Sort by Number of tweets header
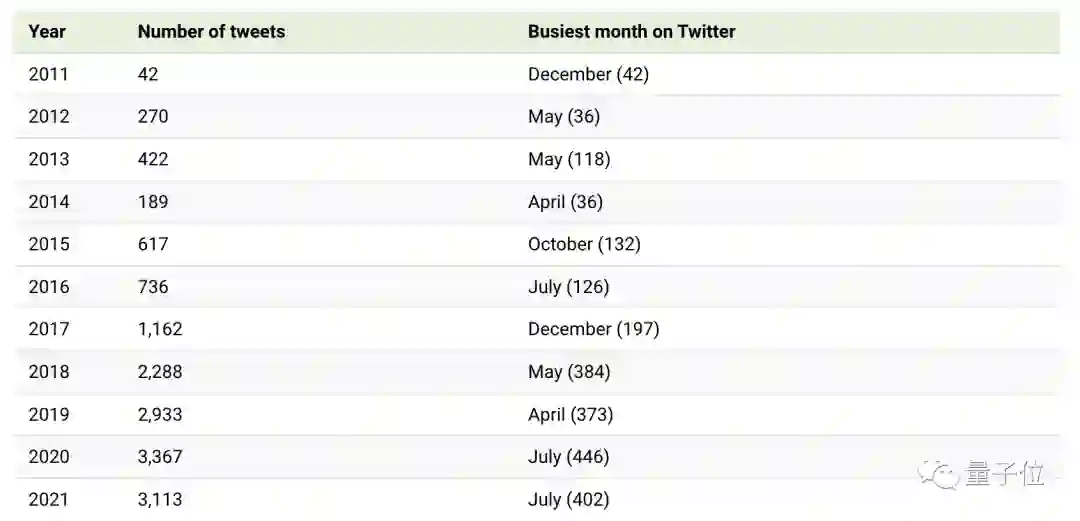 point(211,31)
